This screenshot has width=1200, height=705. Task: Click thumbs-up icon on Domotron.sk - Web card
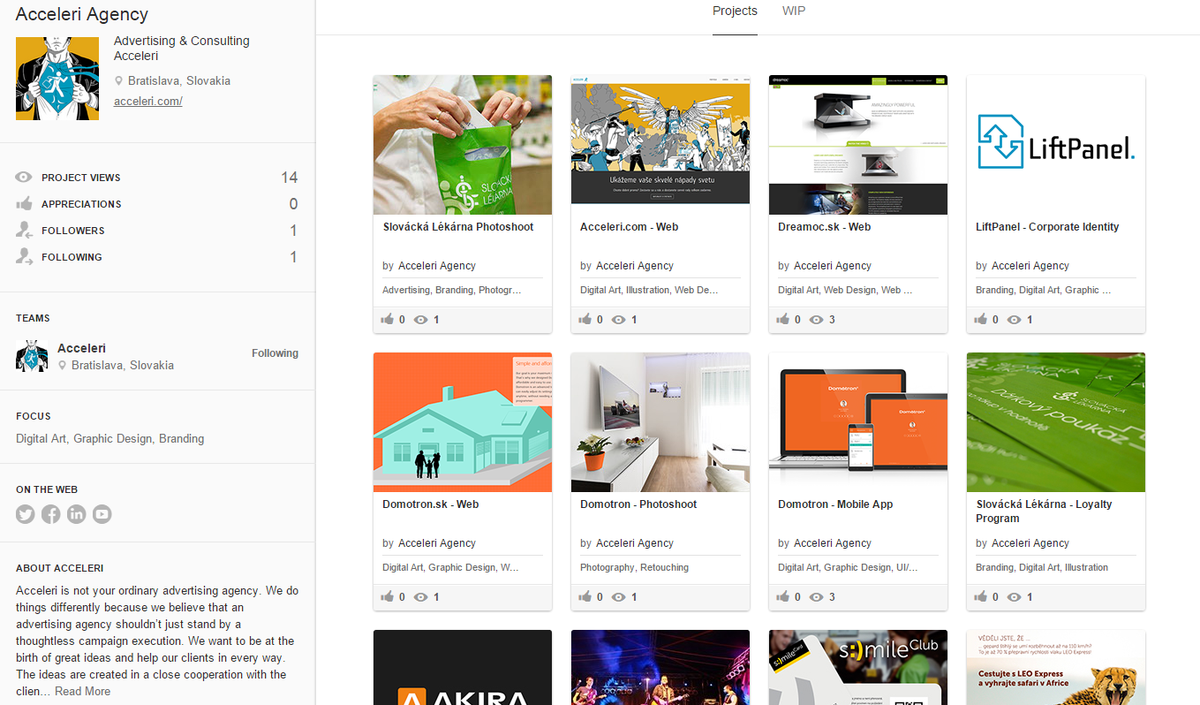387,597
